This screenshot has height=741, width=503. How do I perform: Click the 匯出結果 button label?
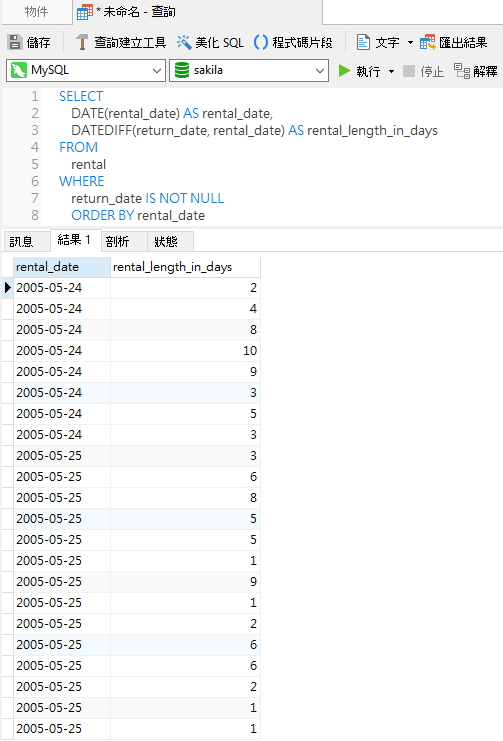coord(463,43)
